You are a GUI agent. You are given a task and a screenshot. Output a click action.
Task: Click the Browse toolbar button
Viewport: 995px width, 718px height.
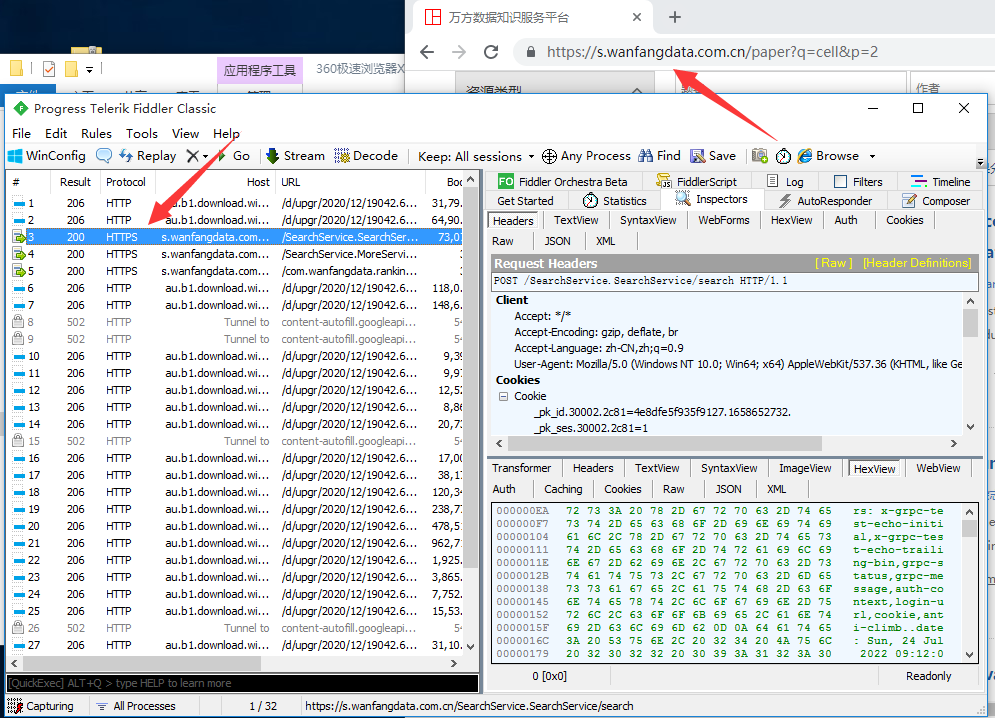click(x=828, y=156)
